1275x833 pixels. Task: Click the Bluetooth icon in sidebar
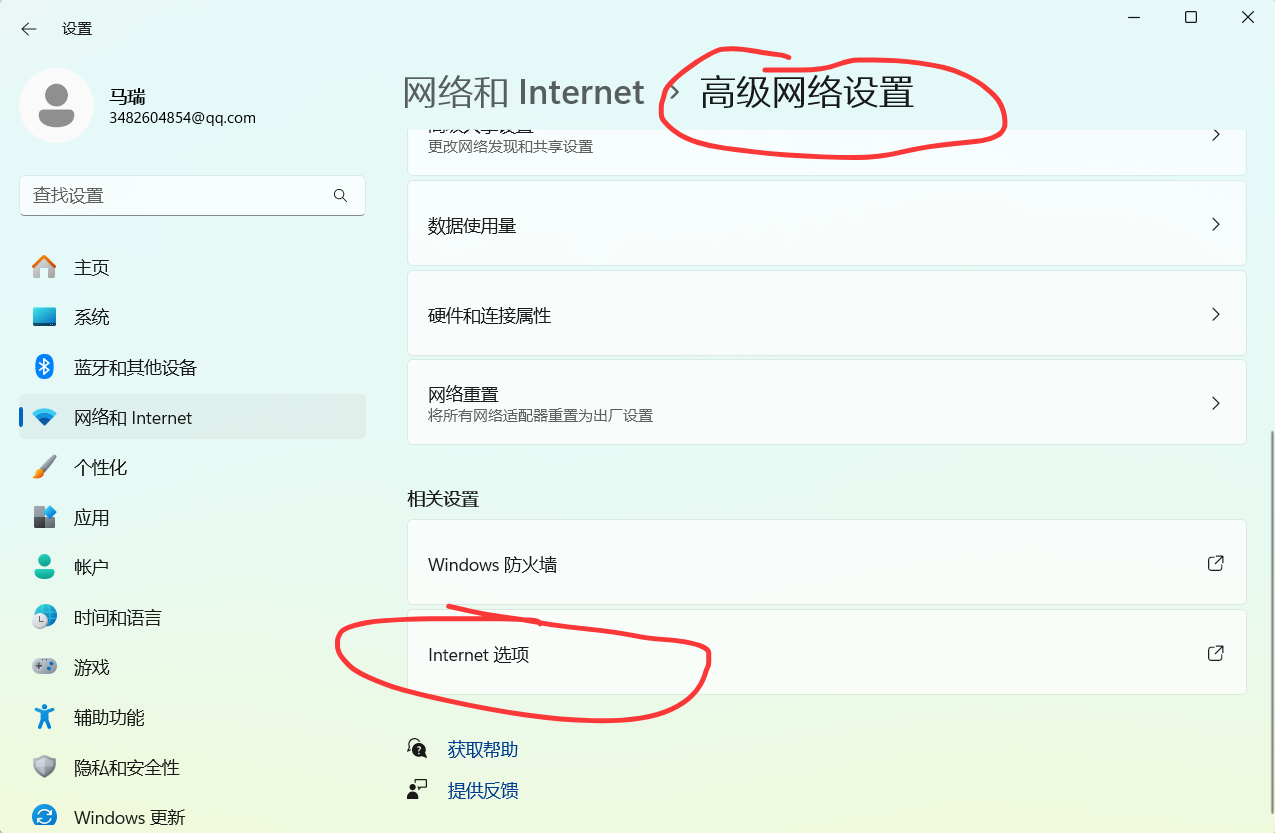[x=44, y=367]
